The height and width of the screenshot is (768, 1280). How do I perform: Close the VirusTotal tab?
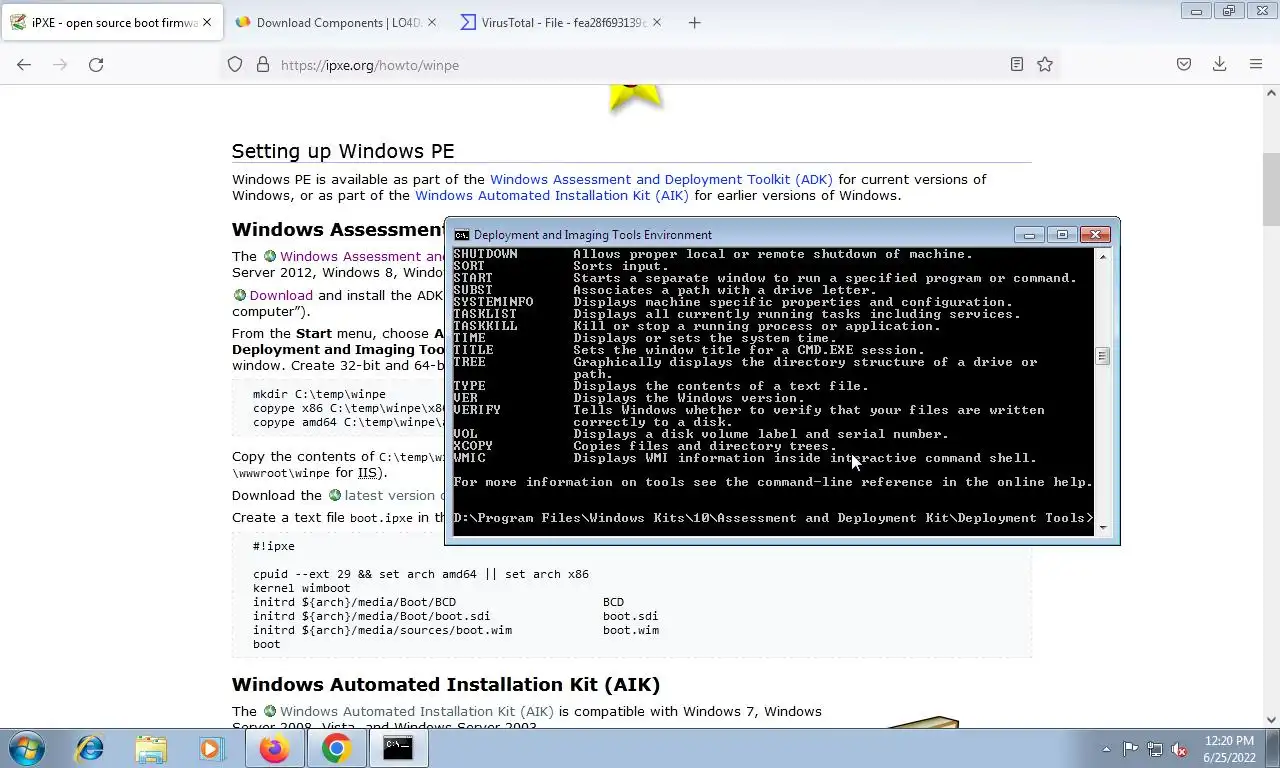click(x=657, y=22)
